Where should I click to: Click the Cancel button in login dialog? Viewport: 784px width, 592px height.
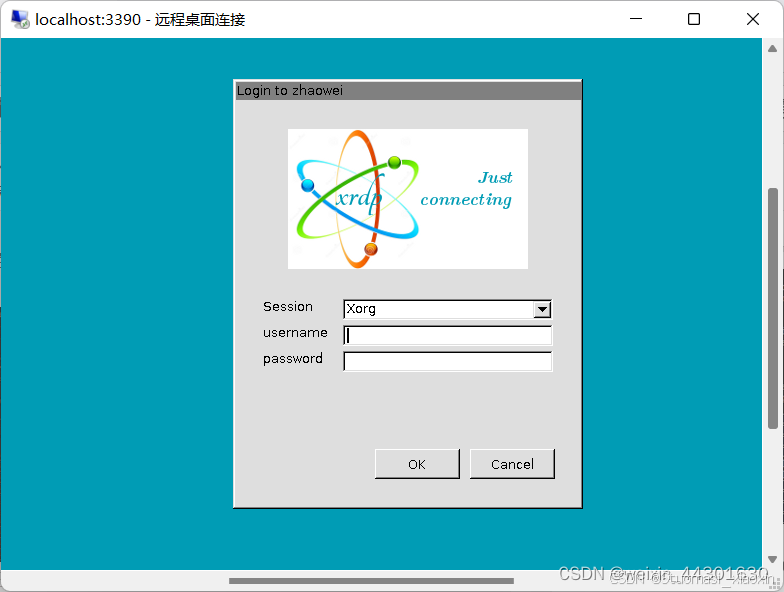coord(512,464)
